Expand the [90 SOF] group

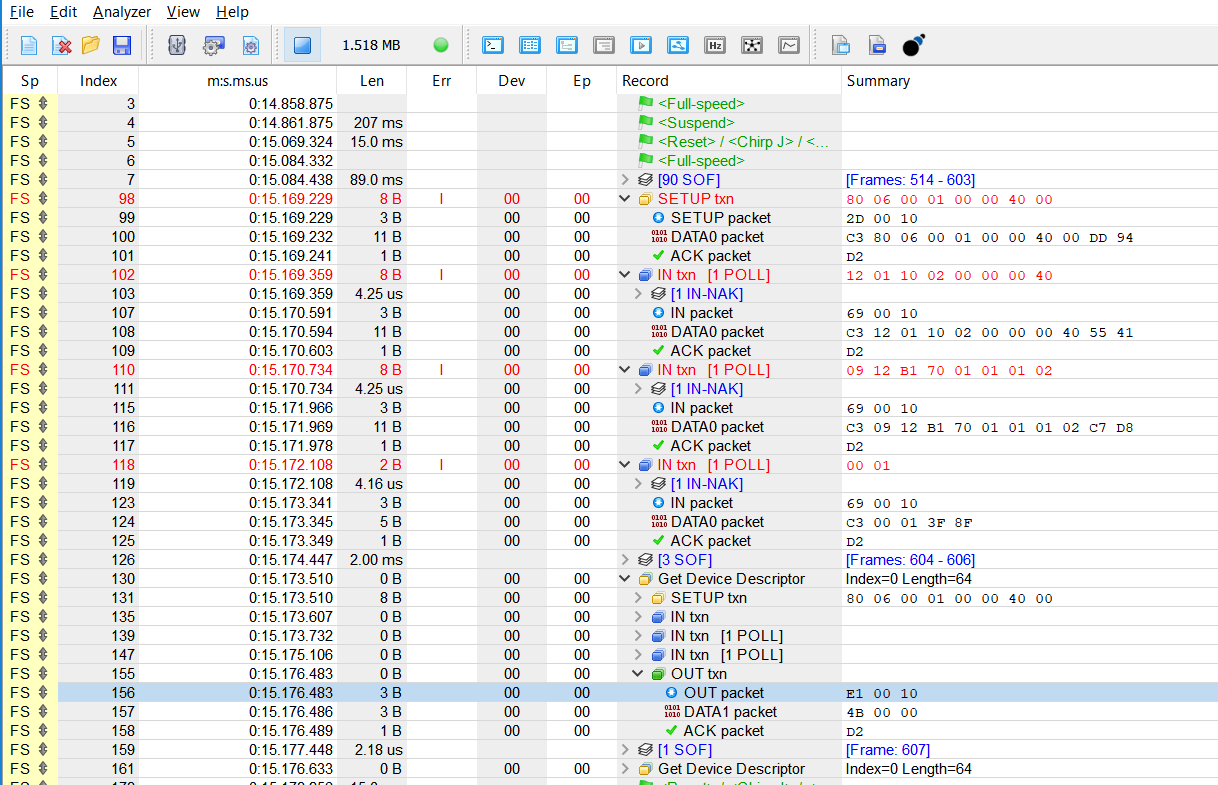tap(626, 180)
